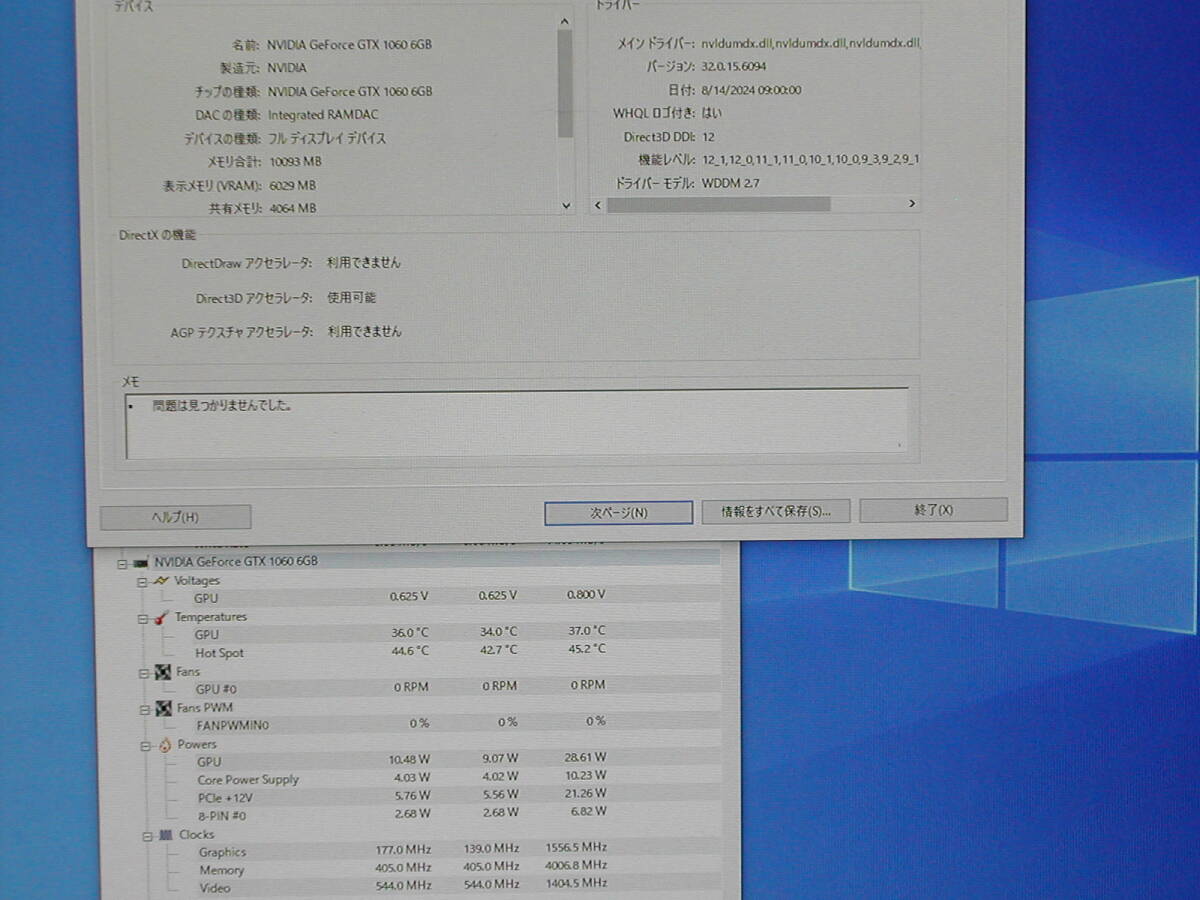
Task: Click the 28.61 W GPU max power value
Action: click(585, 758)
